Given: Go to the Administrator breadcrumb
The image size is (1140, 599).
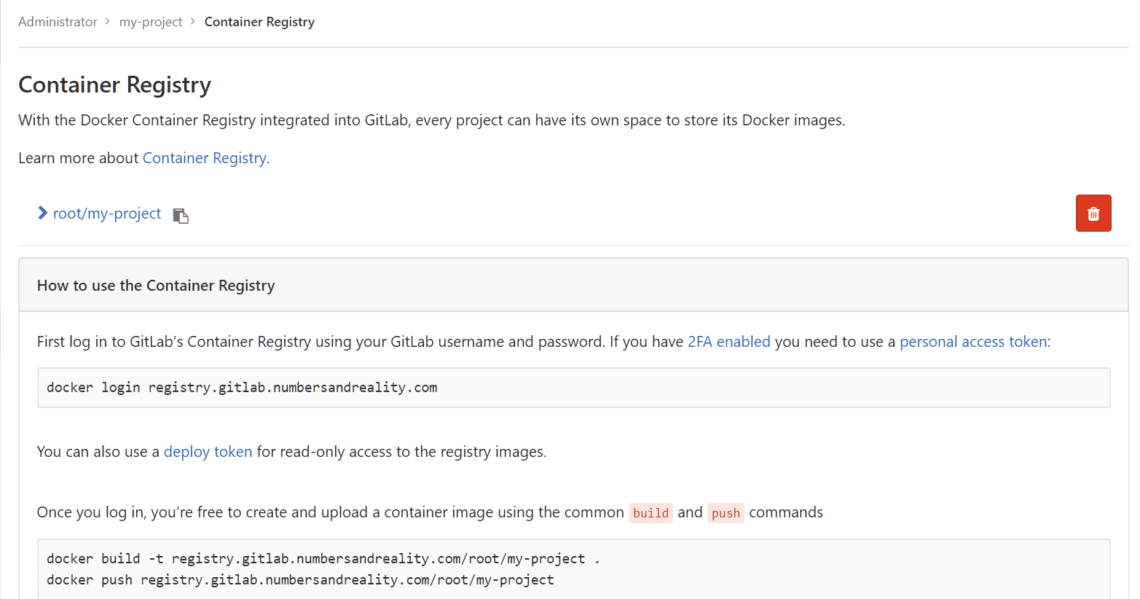Looking at the screenshot, I should click(57, 22).
